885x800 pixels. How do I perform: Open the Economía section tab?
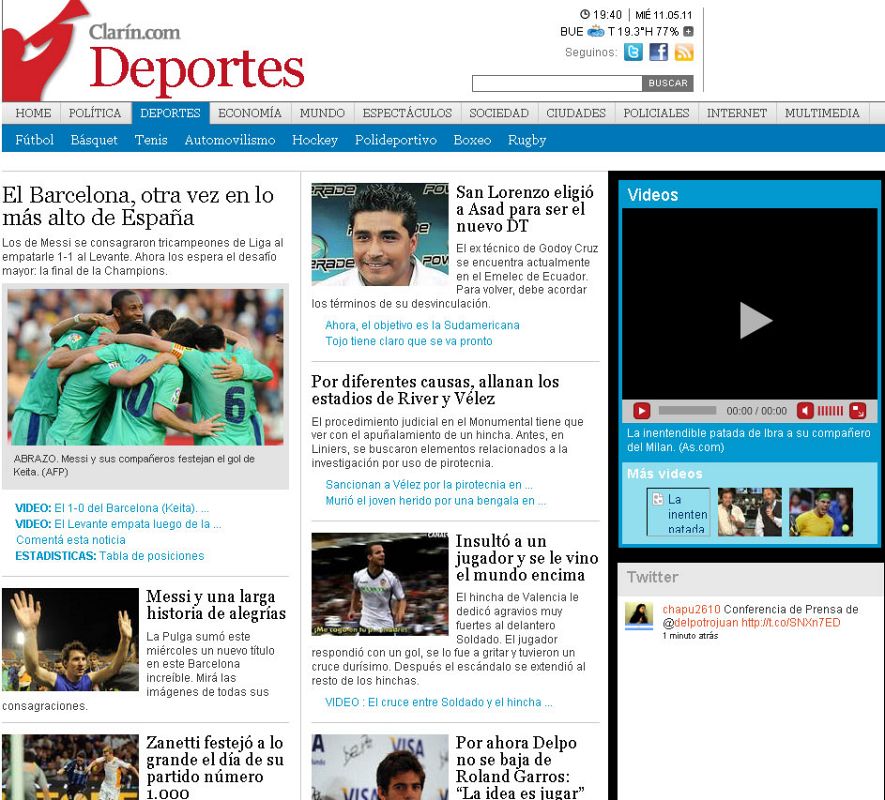pos(250,113)
